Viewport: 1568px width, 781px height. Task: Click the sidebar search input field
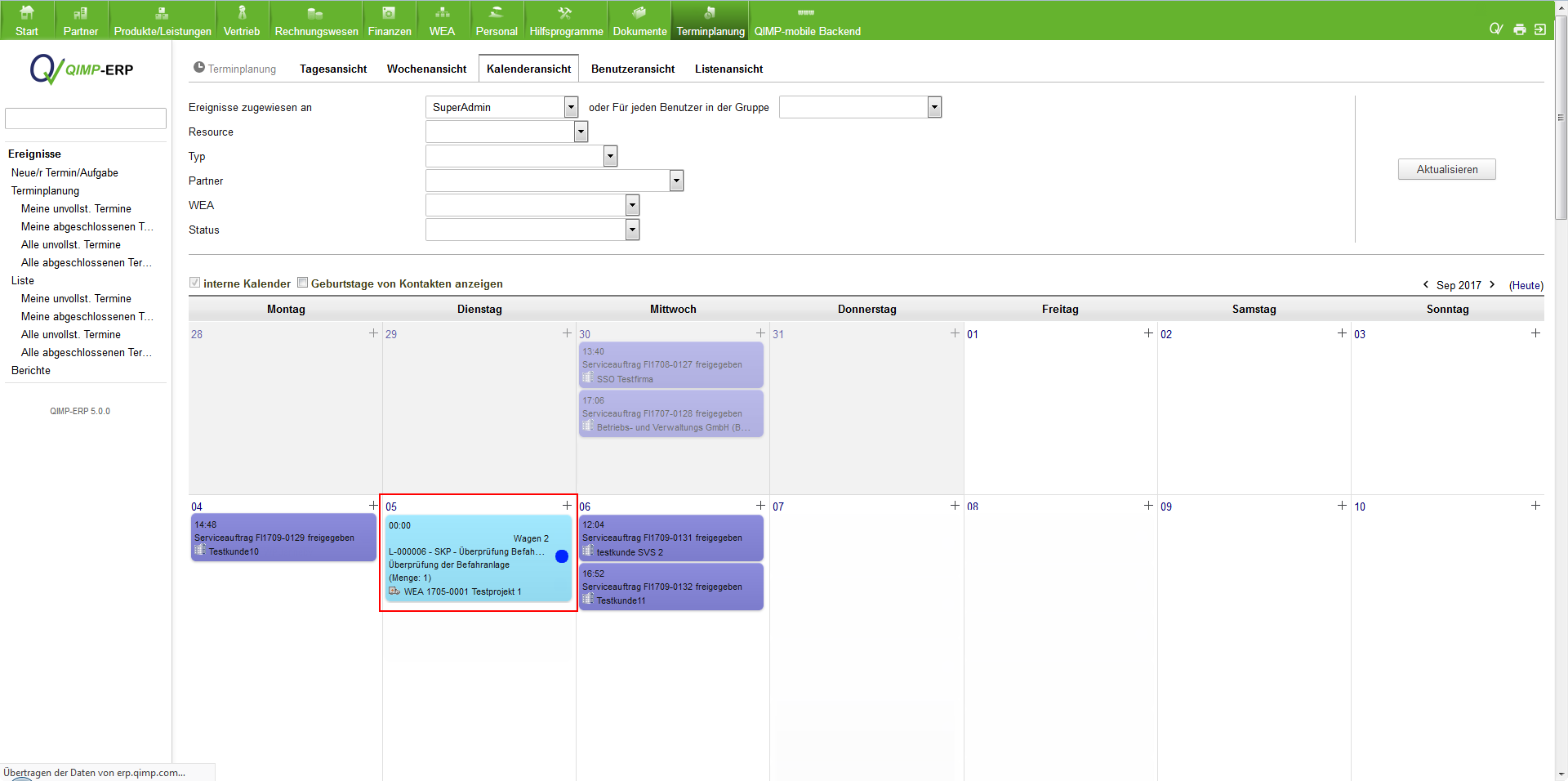tap(86, 118)
